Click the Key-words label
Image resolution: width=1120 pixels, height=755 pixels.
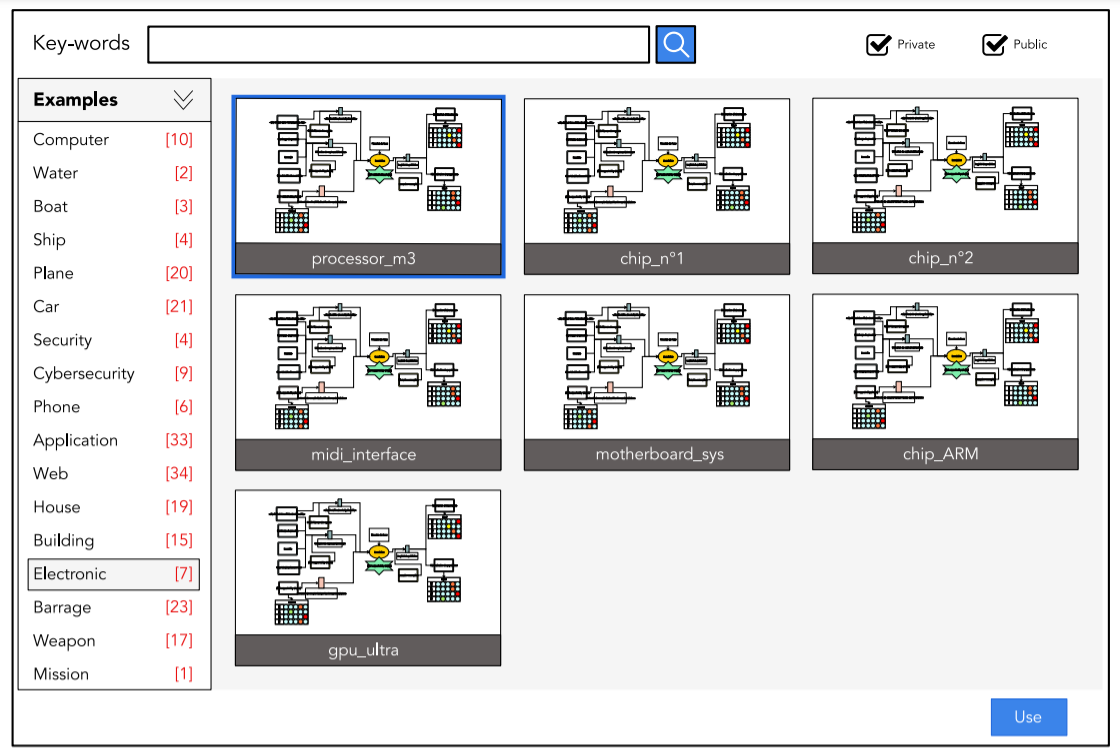(x=81, y=44)
